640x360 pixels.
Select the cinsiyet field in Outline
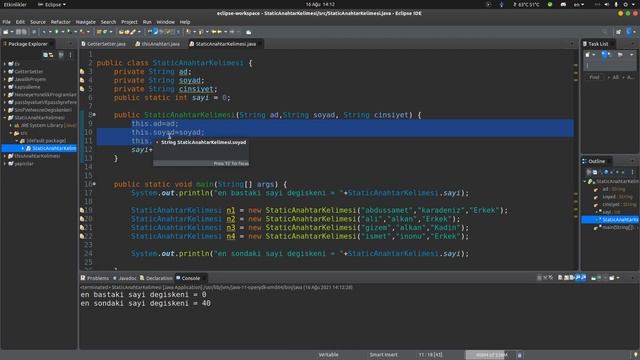point(616,204)
